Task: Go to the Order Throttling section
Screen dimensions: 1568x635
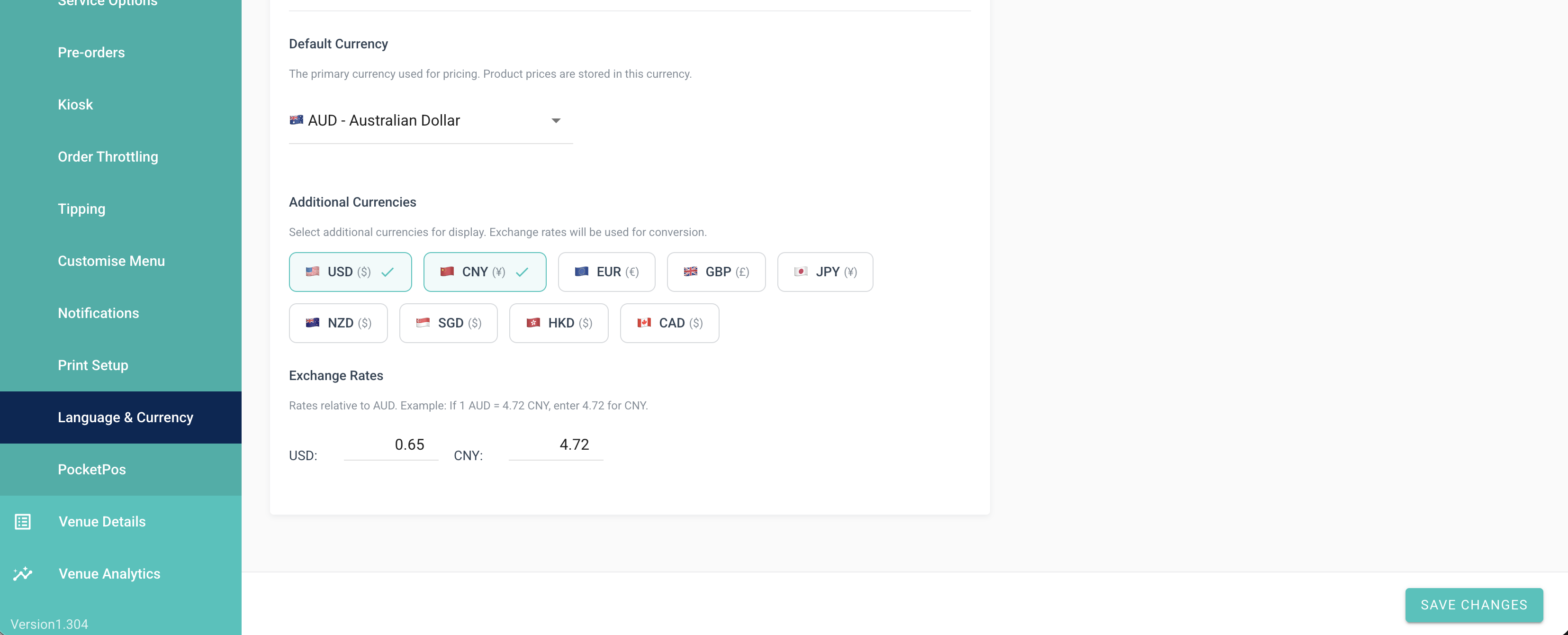Action: 108,156
